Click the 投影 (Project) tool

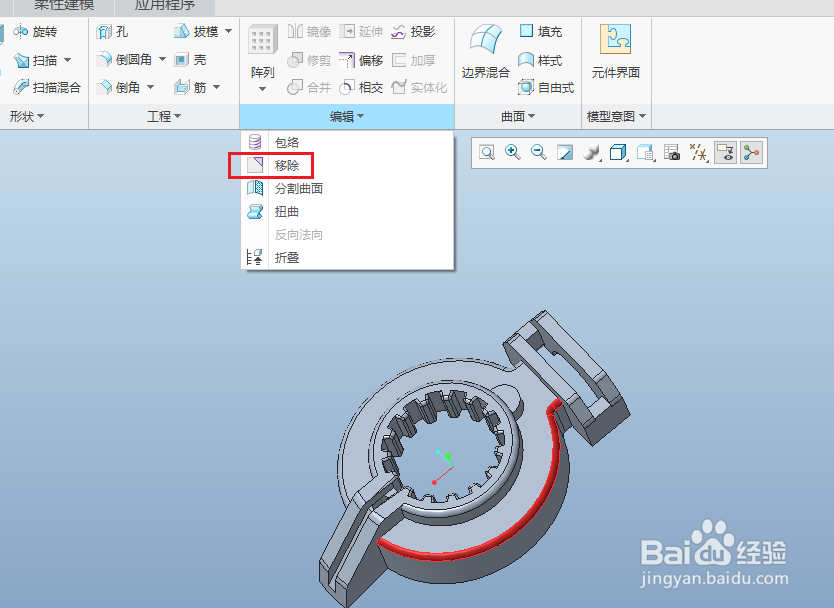tap(413, 32)
